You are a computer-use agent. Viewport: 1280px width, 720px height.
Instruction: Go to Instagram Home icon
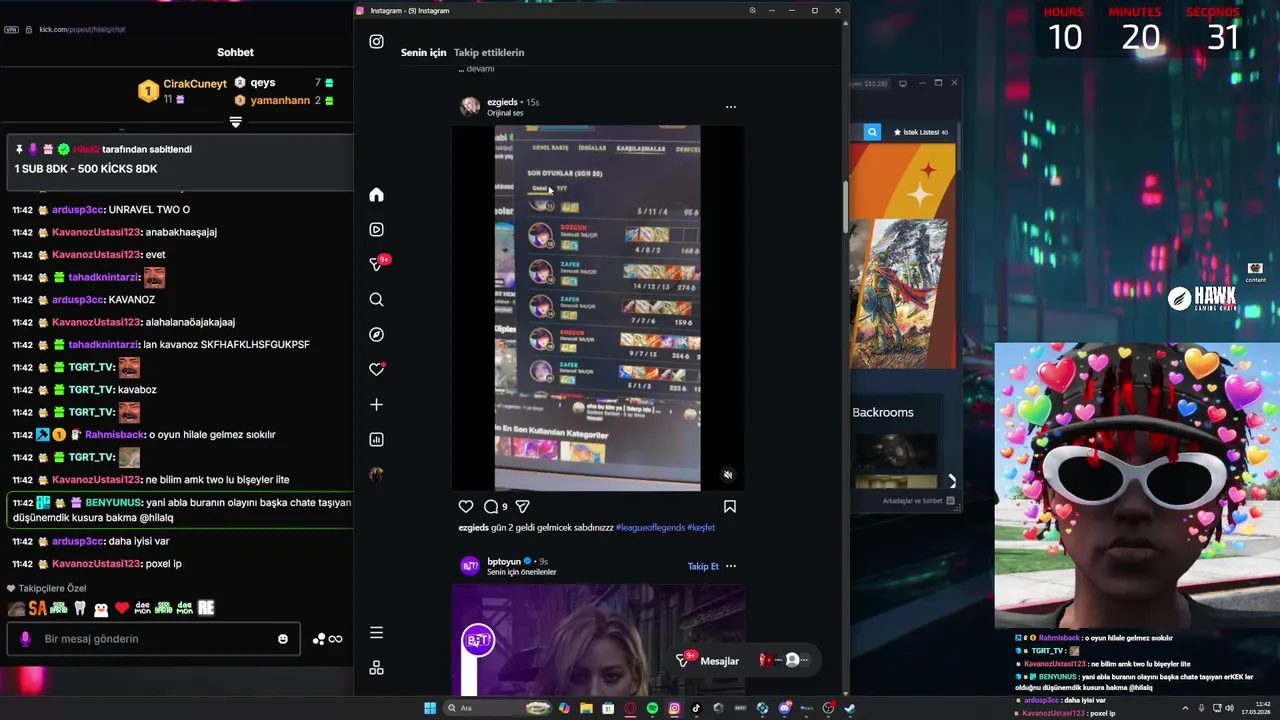click(x=376, y=195)
